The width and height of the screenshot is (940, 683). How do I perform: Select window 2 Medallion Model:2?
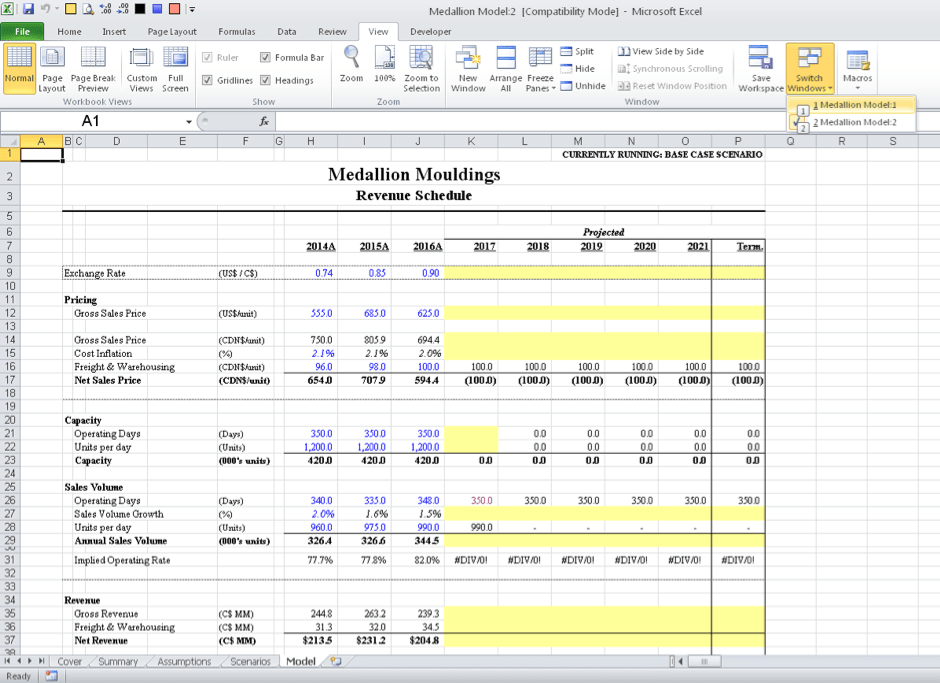(851, 122)
